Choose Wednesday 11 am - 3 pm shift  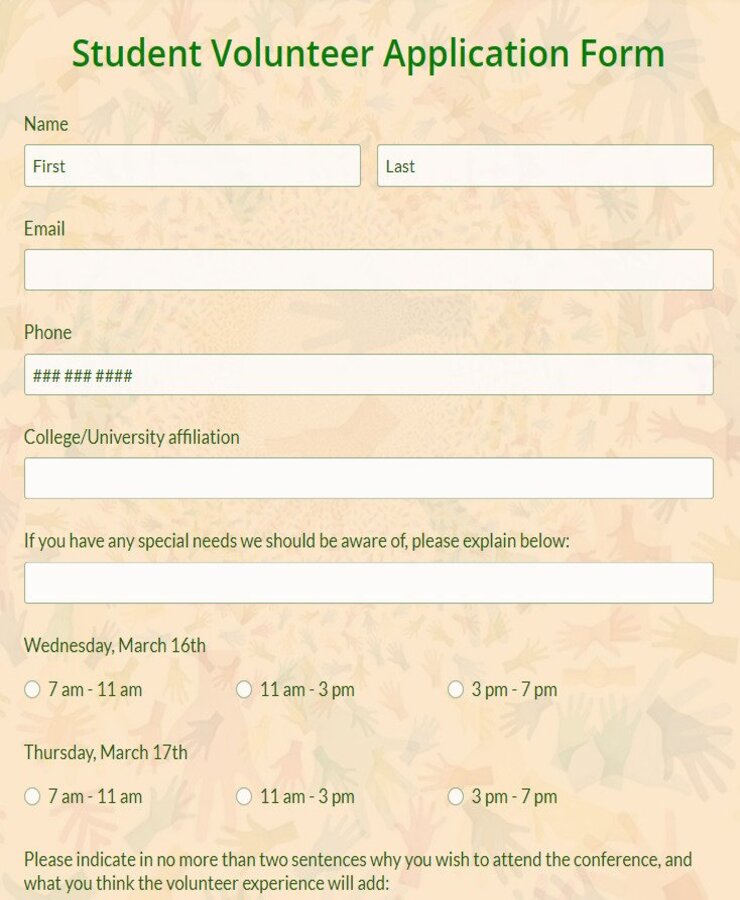point(244,689)
